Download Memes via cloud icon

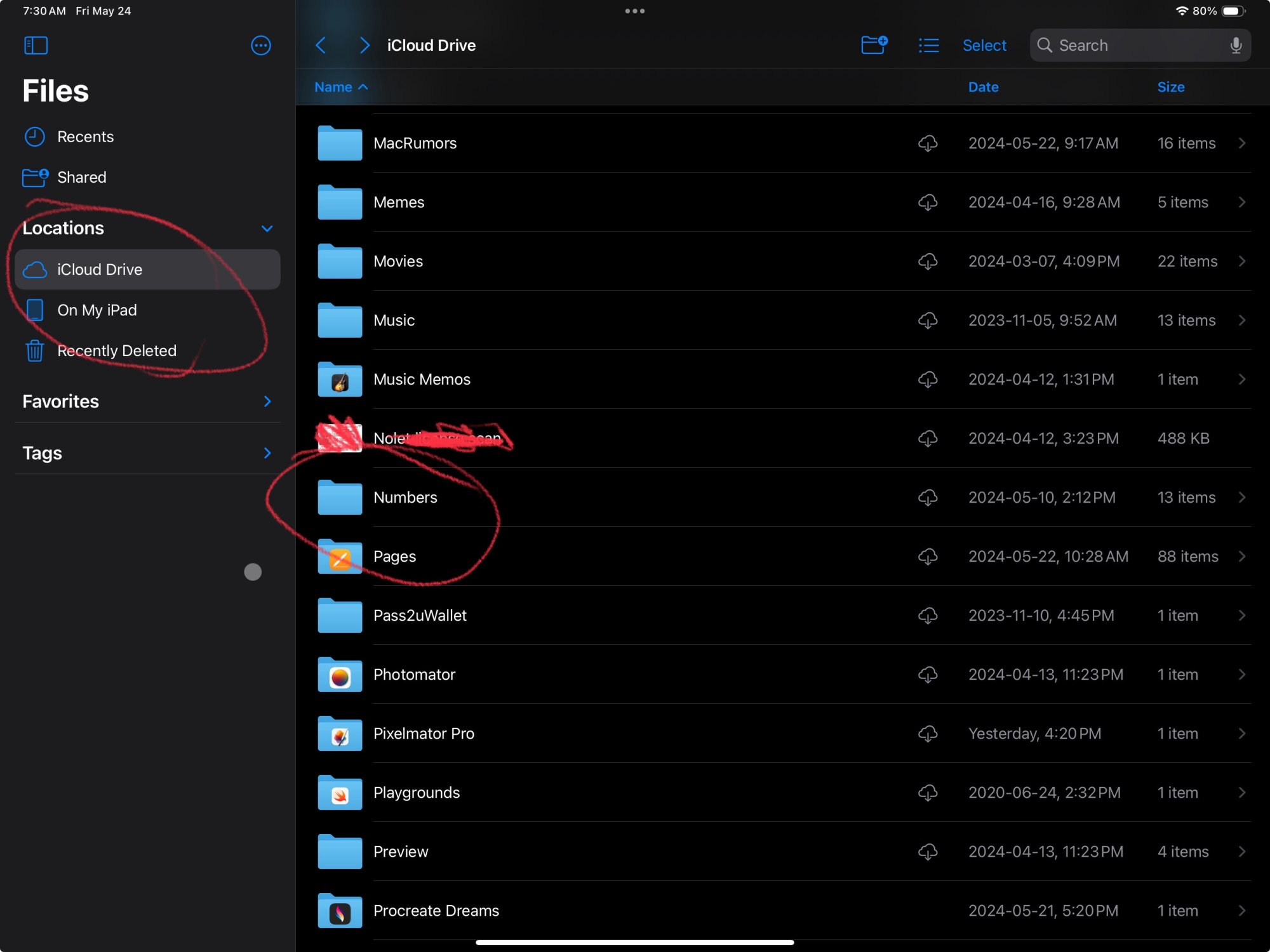[x=928, y=202]
